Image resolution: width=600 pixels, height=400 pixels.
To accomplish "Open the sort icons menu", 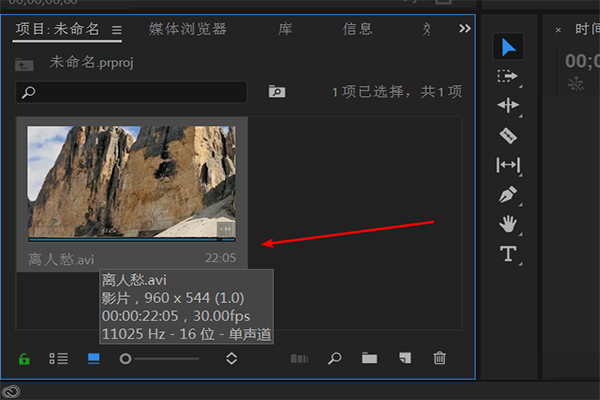I will coord(232,359).
